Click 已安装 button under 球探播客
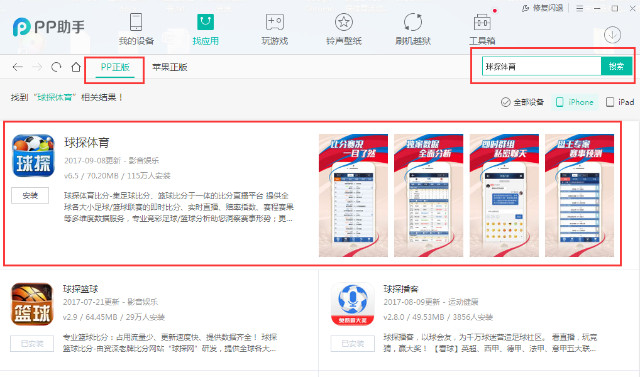Viewport: 640px width, 377px height. (x=353, y=344)
